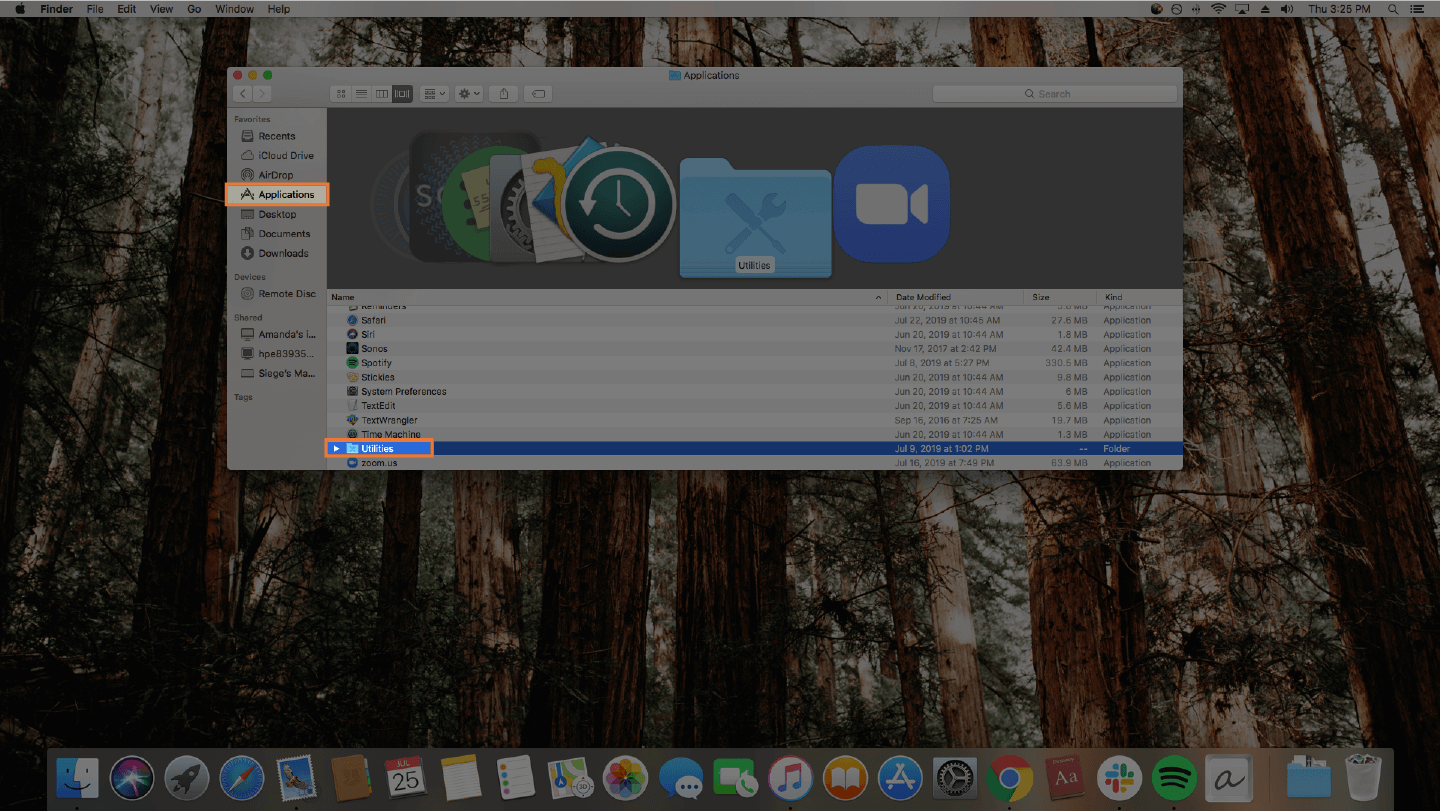Select the Spotify row in the list
Screen dimensions: 1440x811
pos(755,363)
